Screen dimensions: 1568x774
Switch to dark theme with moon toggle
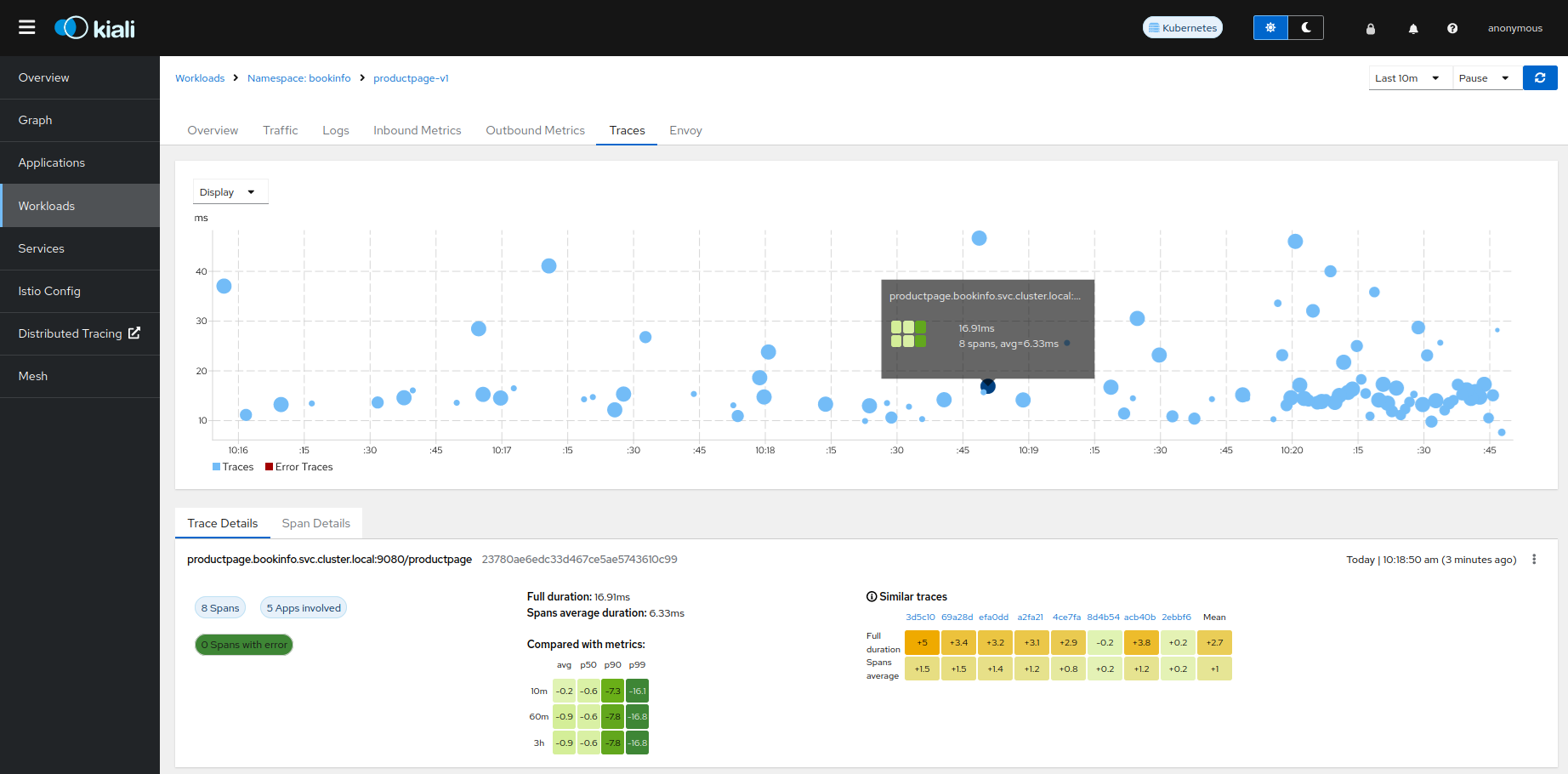[x=1306, y=27]
